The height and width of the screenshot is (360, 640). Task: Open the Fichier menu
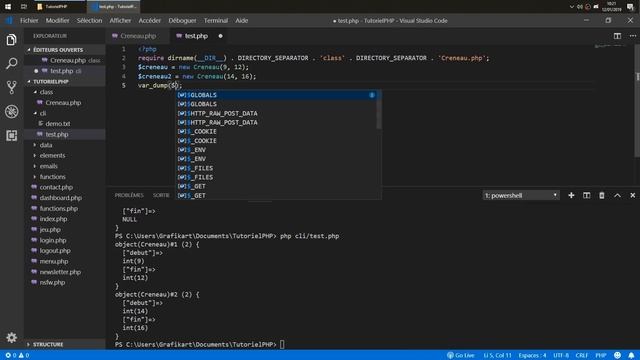pyautogui.click(x=29, y=20)
